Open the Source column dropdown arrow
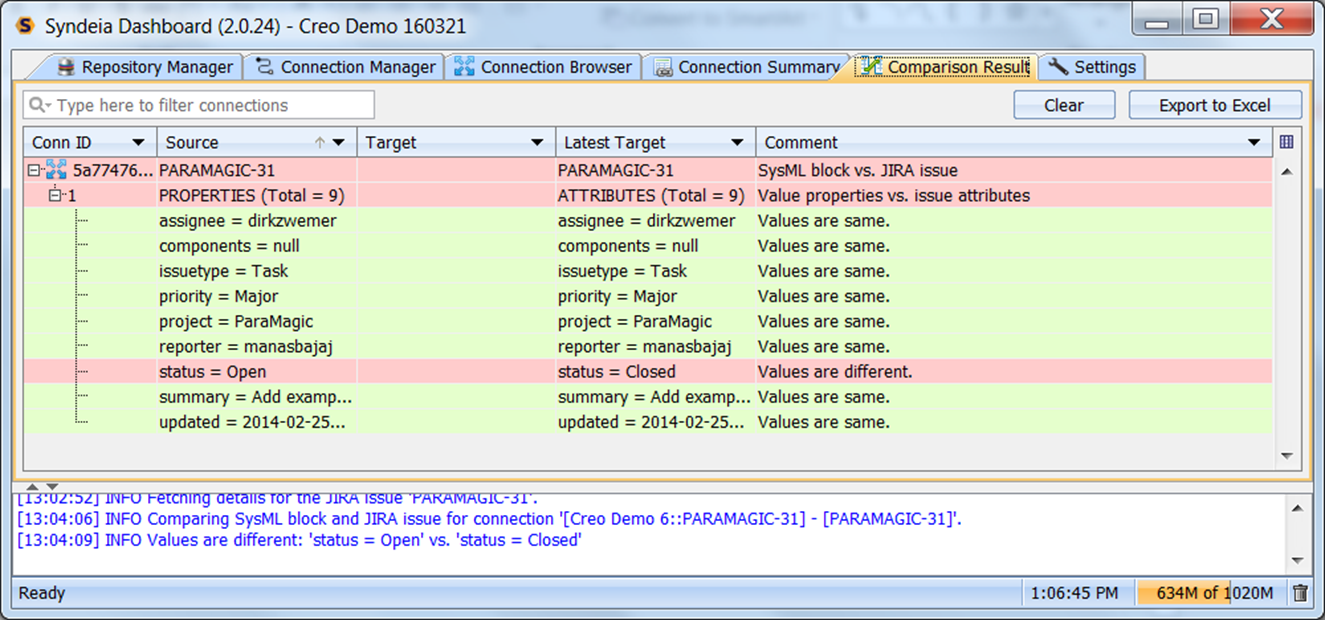 coord(339,143)
